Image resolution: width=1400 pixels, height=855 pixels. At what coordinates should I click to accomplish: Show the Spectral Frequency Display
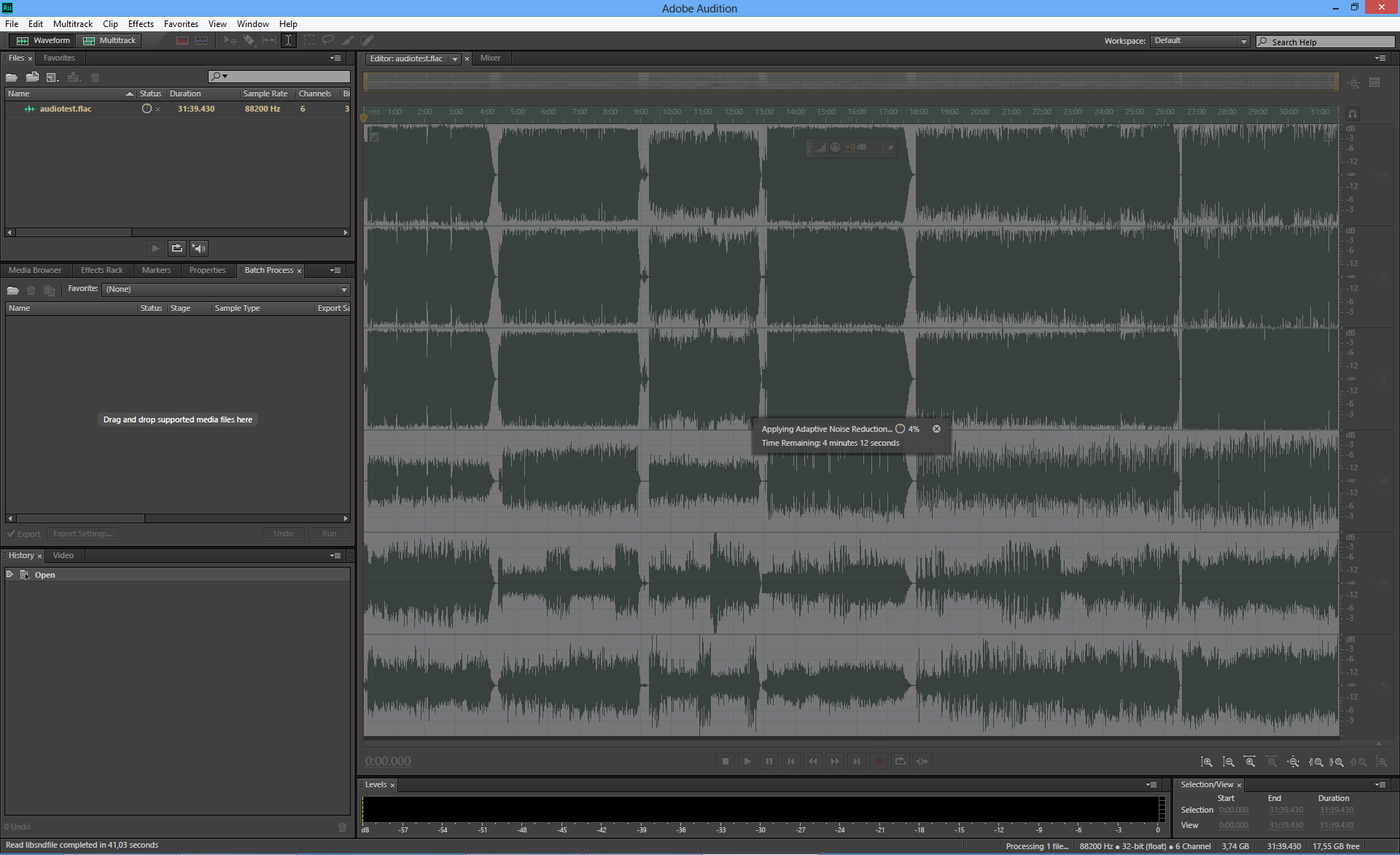pyautogui.click(x=182, y=41)
